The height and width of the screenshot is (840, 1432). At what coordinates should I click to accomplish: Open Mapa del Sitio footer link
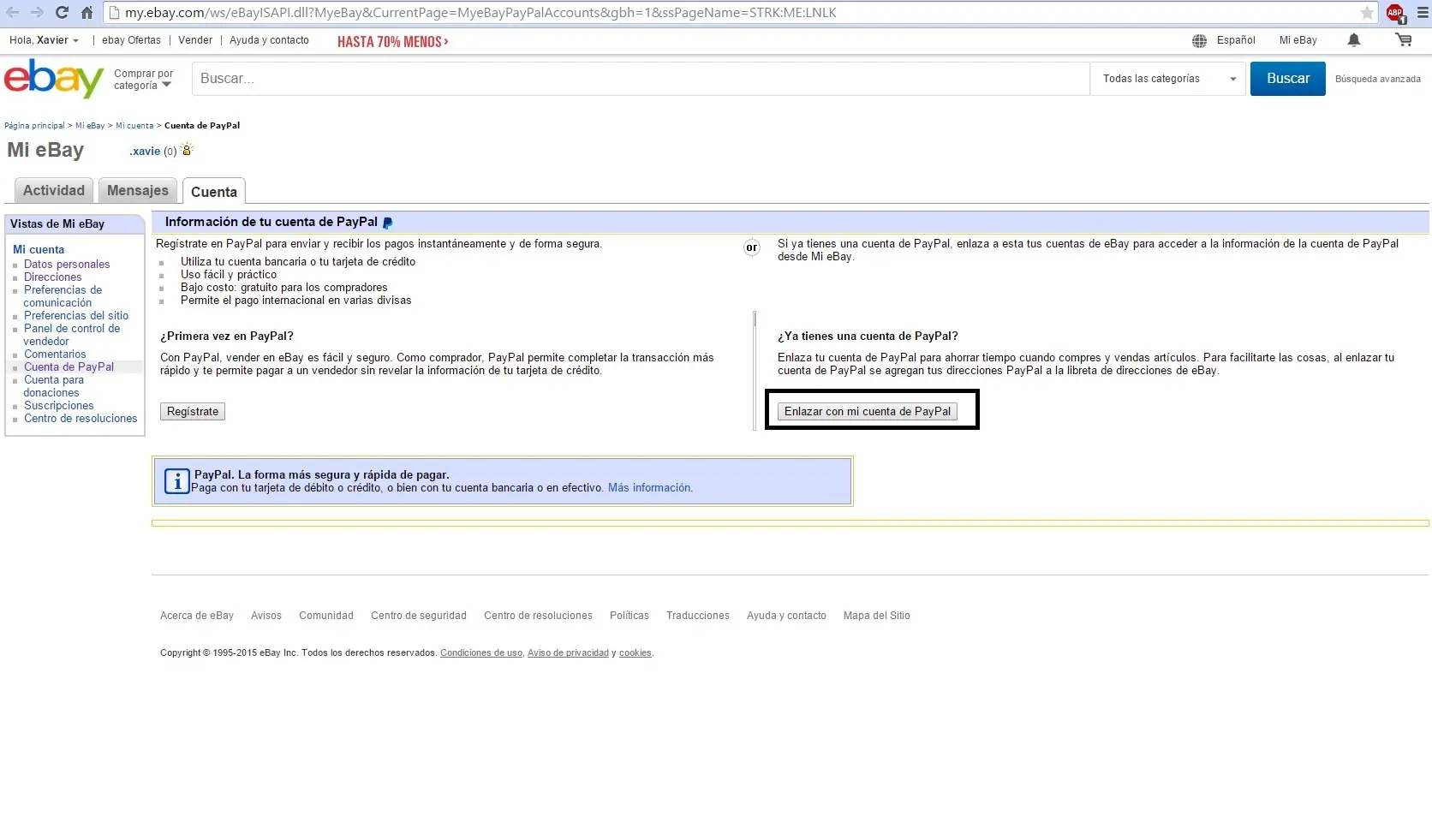click(x=877, y=616)
